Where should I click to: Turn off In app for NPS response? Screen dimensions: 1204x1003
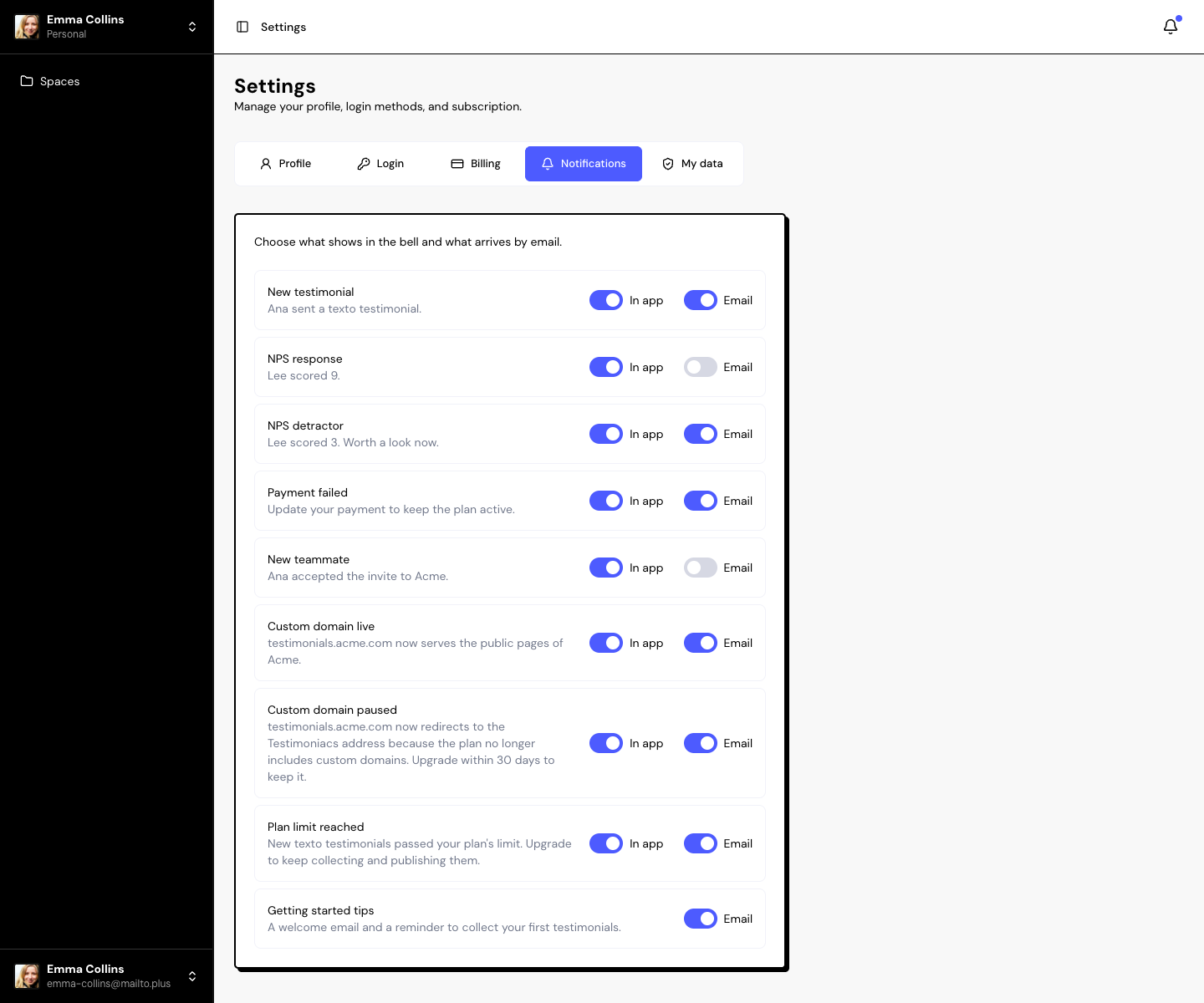(606, 367)
